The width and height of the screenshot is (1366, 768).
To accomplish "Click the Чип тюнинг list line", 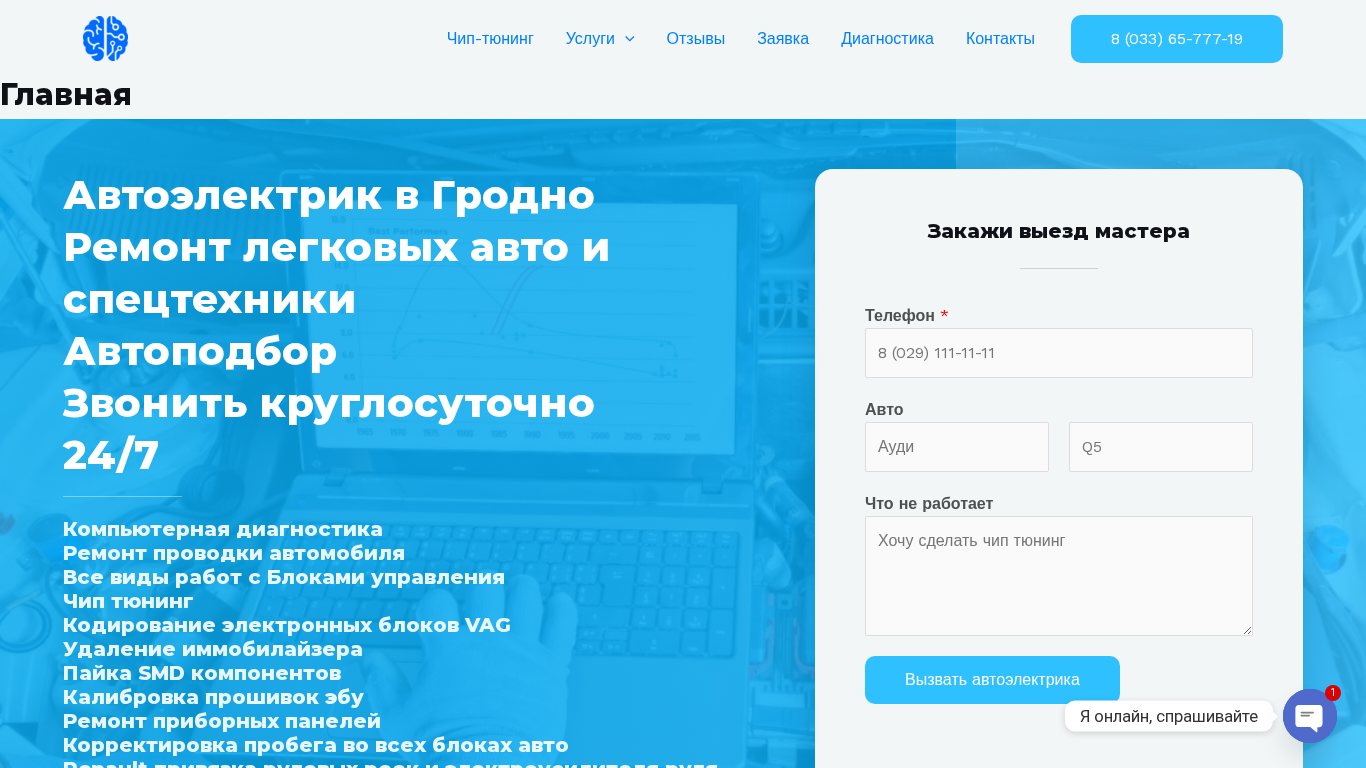I will 128,601.
